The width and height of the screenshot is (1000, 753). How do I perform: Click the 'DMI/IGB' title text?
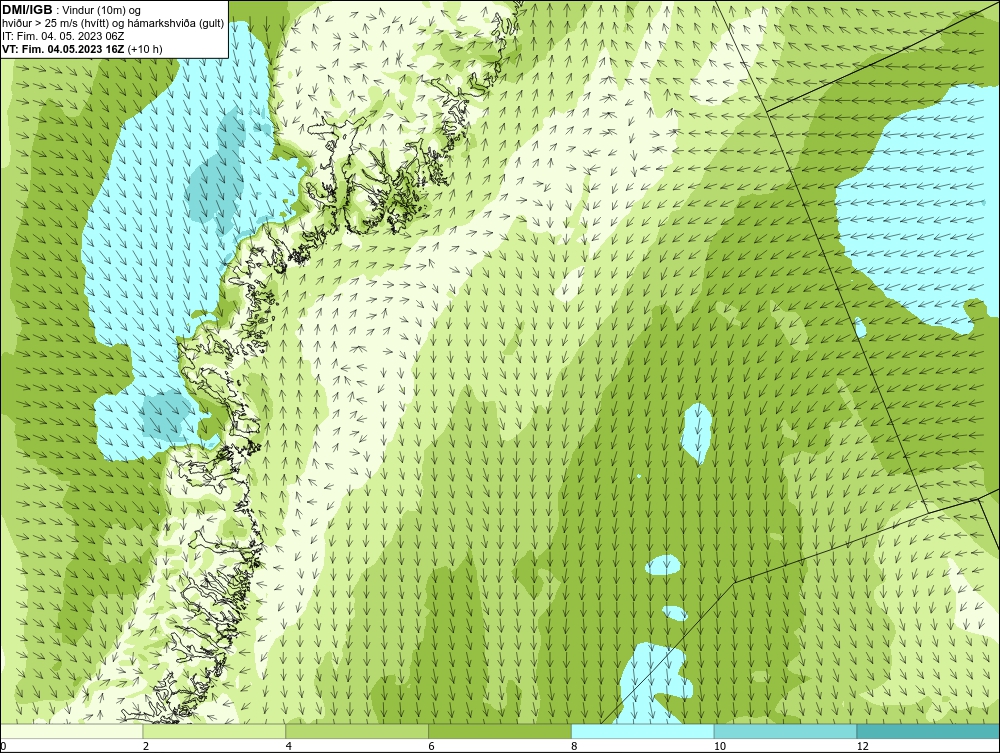pyautogui.click(x=27, y=10)
